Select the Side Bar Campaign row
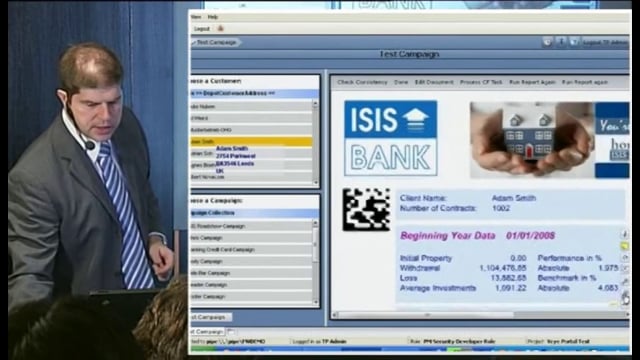 251,273
